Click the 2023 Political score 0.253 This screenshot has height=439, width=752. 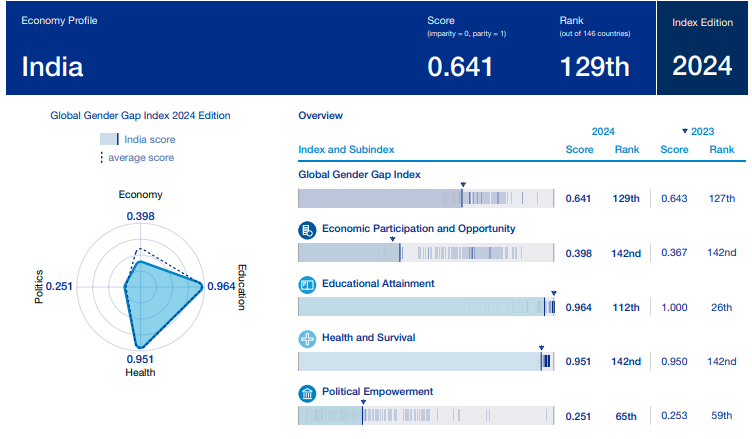(x=674, y=415)
